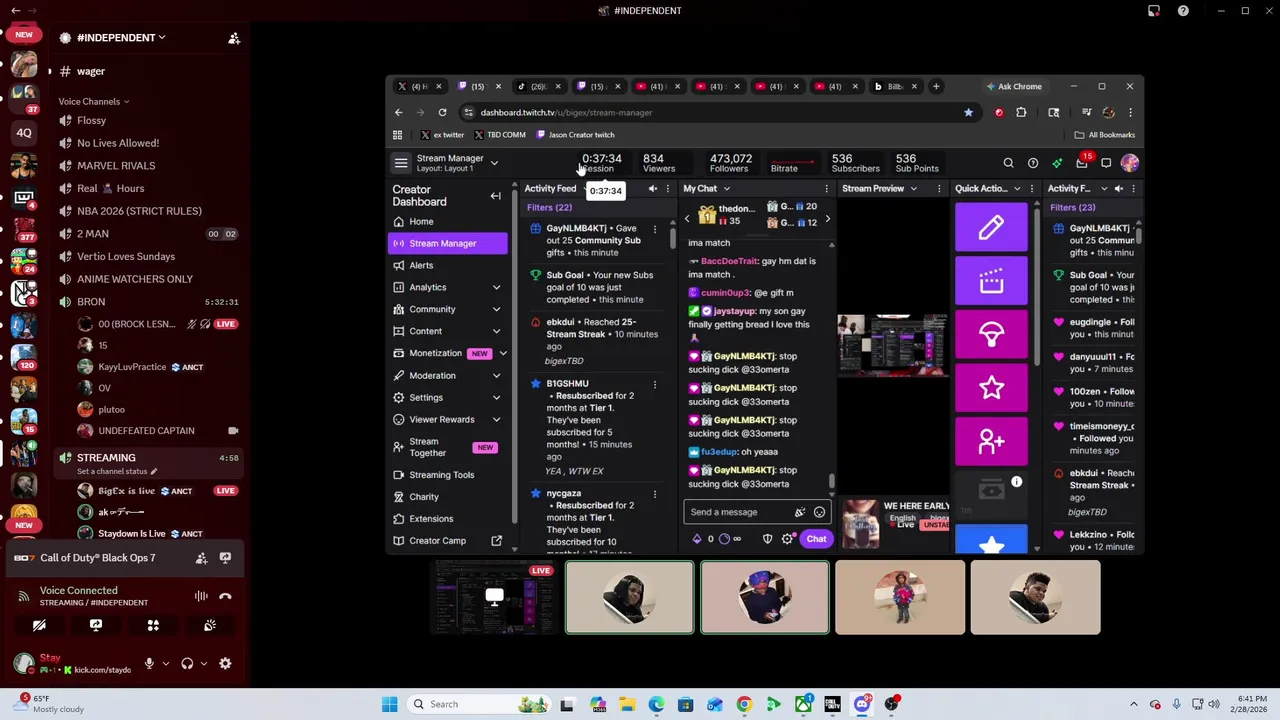Open ex twitter bookmark
Screen dimensions: 1280x720
pos(442,135)
